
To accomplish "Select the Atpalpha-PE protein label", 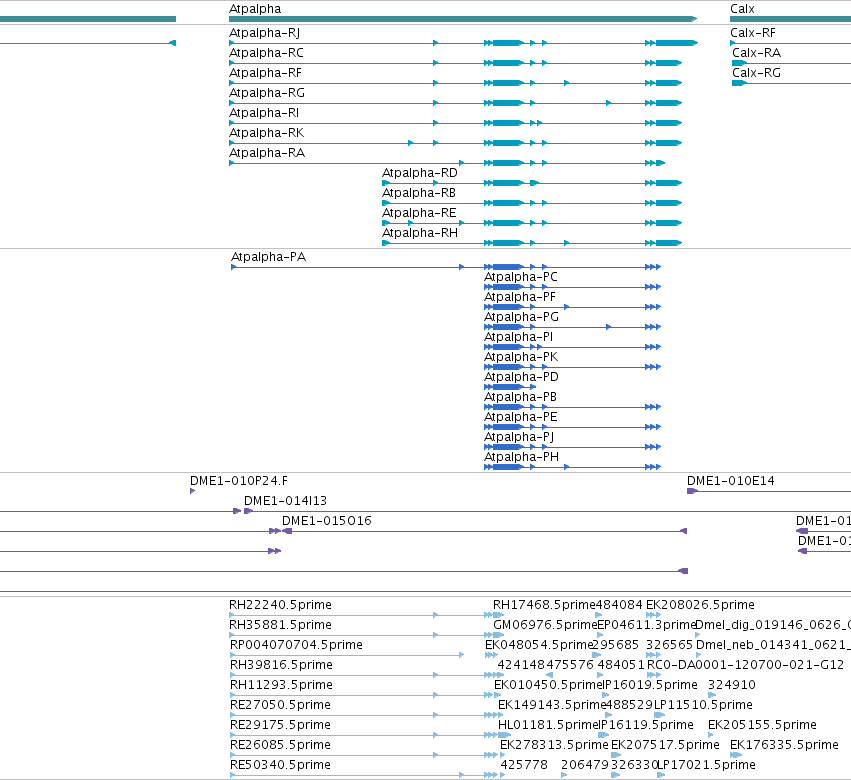I will coord(520,418).
